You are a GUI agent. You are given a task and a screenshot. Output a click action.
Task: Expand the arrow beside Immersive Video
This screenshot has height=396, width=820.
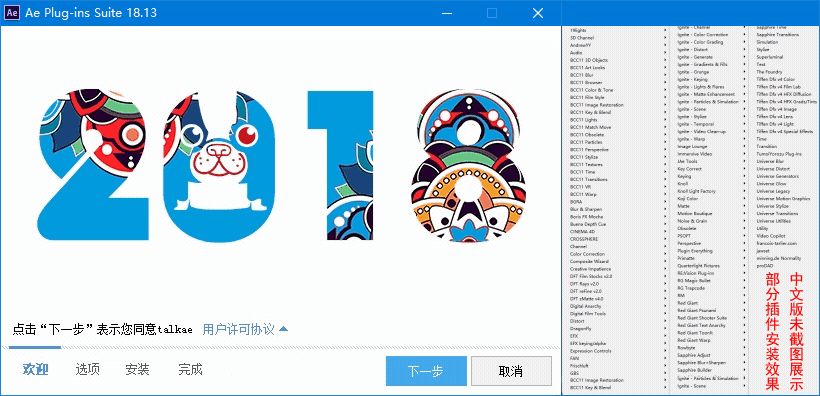coord(745,154)
